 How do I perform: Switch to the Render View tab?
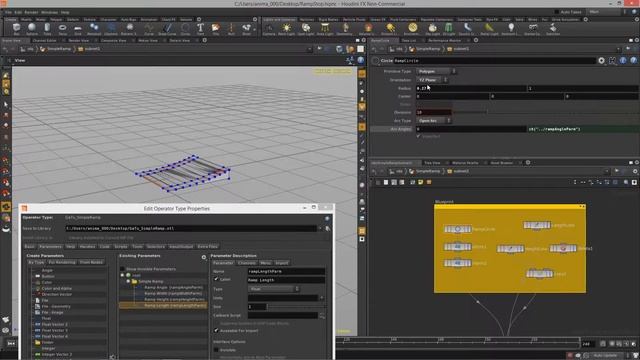click(x=79, y=40)
